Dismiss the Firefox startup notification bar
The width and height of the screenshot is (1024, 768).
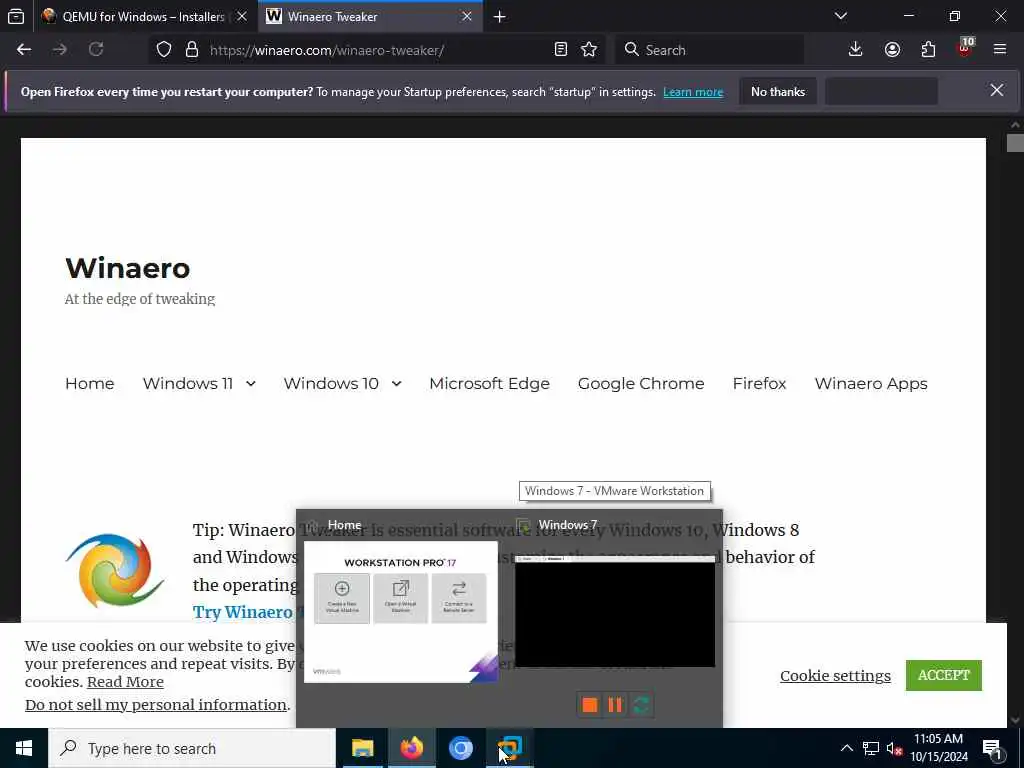(997, 90)
